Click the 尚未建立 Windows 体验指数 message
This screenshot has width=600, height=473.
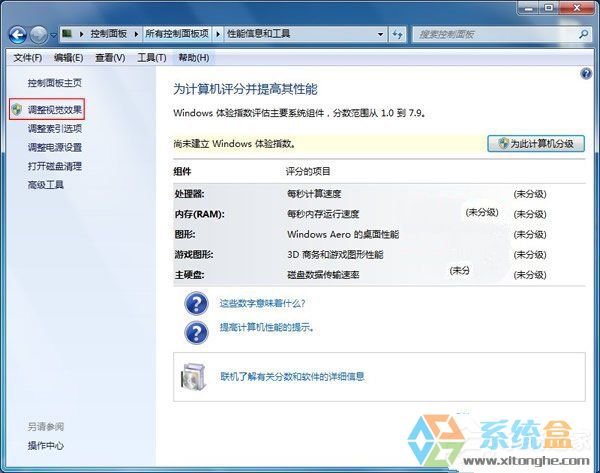[235, 144]
